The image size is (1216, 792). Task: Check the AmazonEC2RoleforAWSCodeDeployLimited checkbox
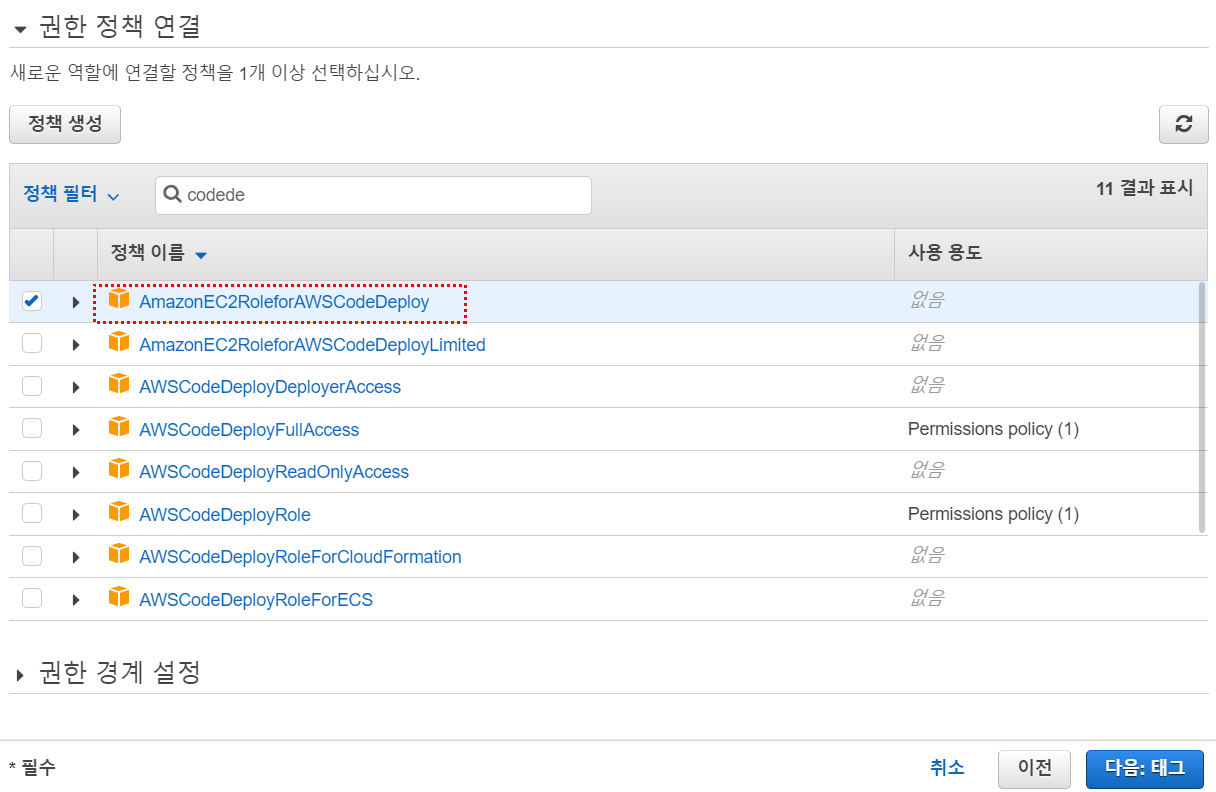point(32,343)
